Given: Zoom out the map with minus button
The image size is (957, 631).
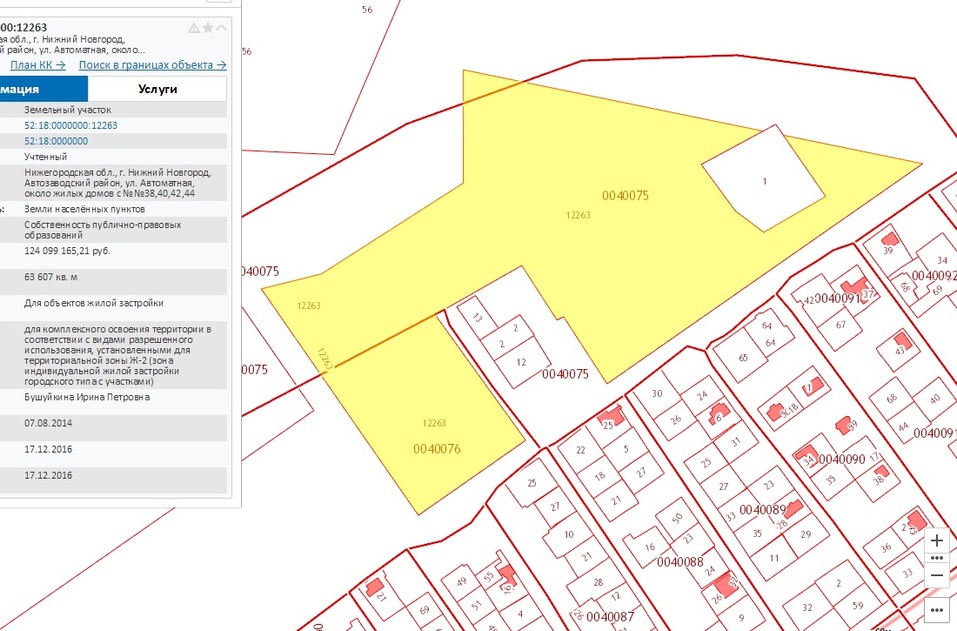Looking at the screenshot, I should pyautogui.click(x=936, y=576).
